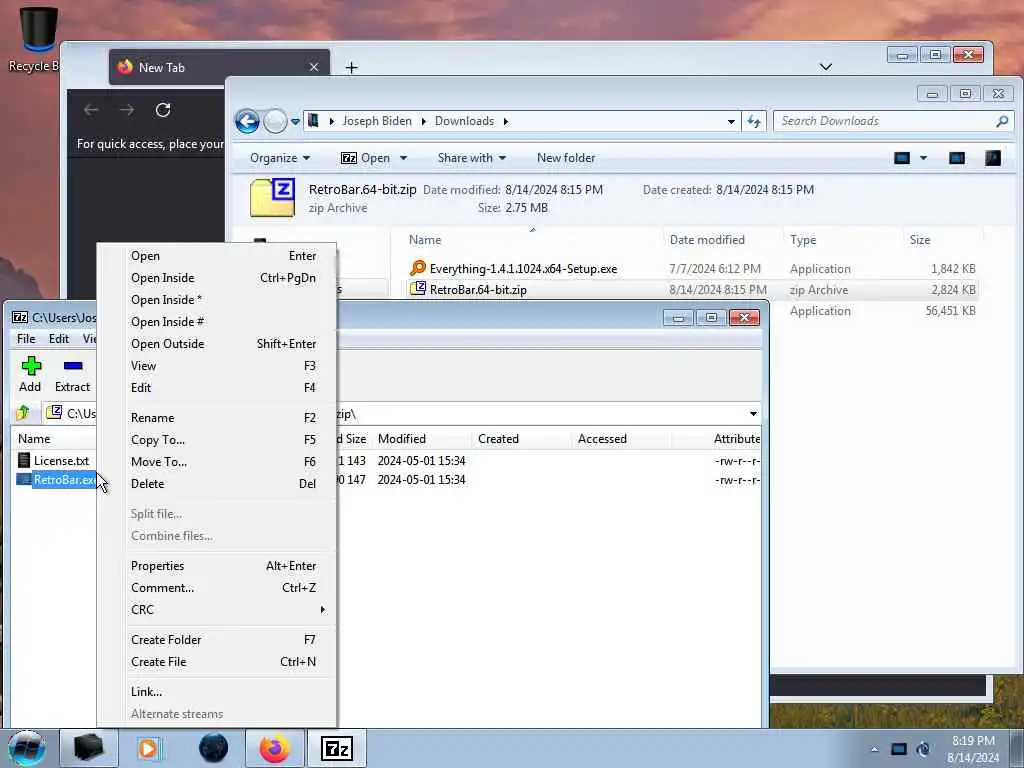Open Firefox list all tabs chevron
Viewport: 1024px width, 768px height.
pos(825,67)
